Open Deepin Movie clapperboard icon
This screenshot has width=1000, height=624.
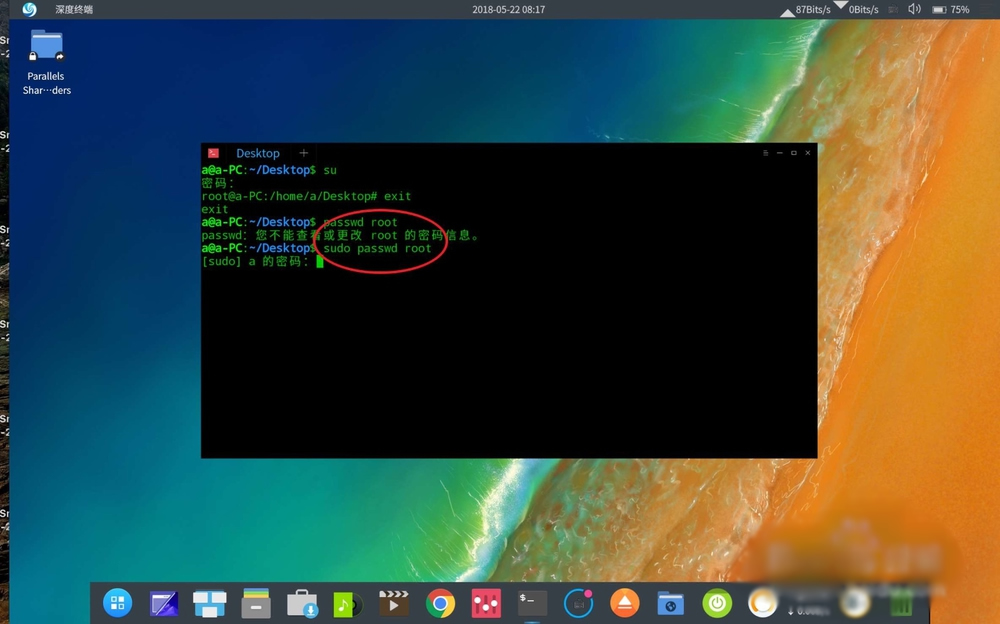(394, 603)
